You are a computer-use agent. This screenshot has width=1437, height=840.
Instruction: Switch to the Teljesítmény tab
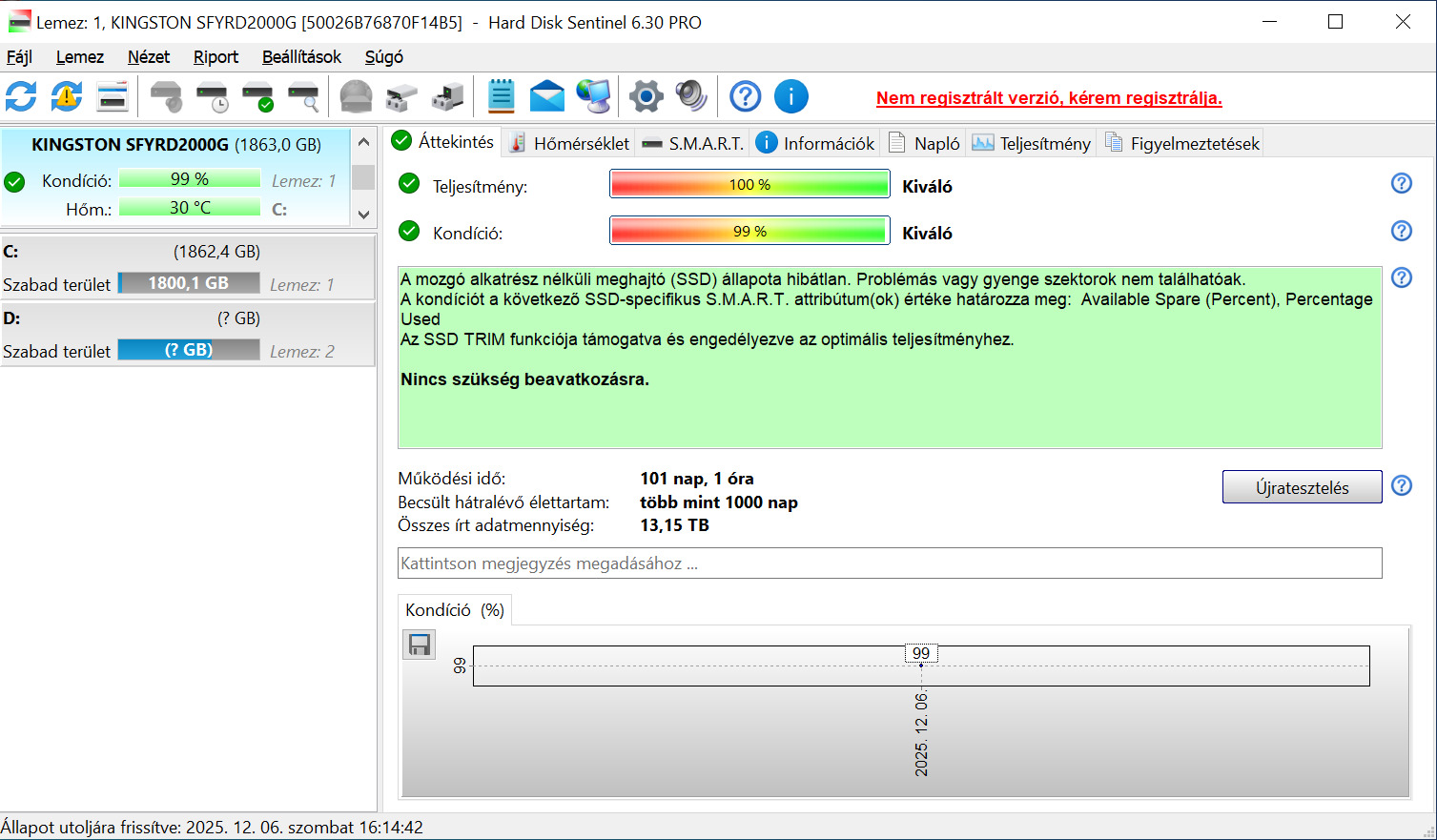pyautogui.click(x=1032, y=143)
